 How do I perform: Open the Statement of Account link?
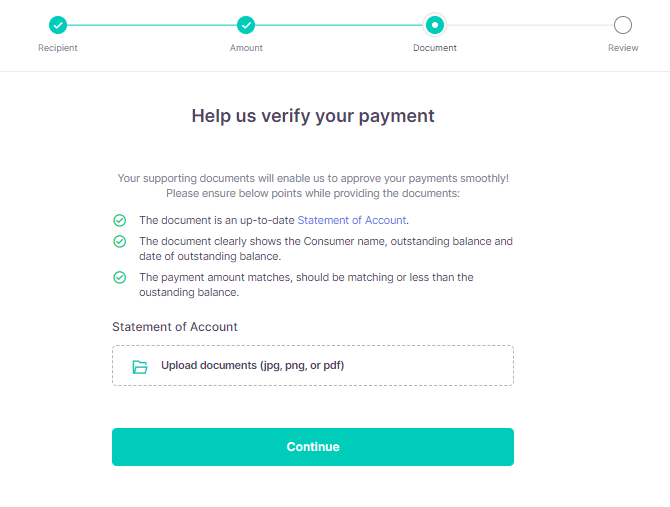tap(352, 220)
